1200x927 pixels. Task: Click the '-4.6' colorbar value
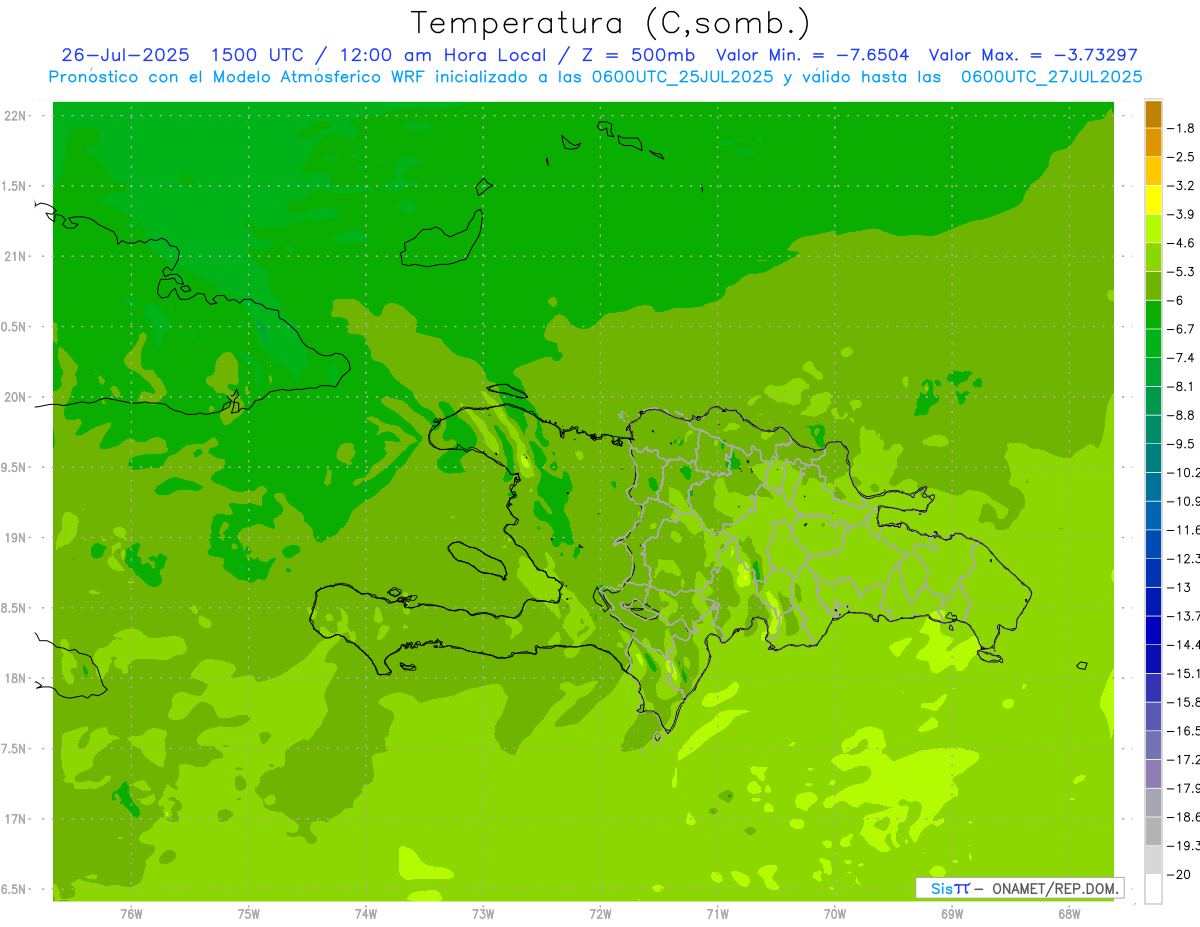click(1183, 243)
